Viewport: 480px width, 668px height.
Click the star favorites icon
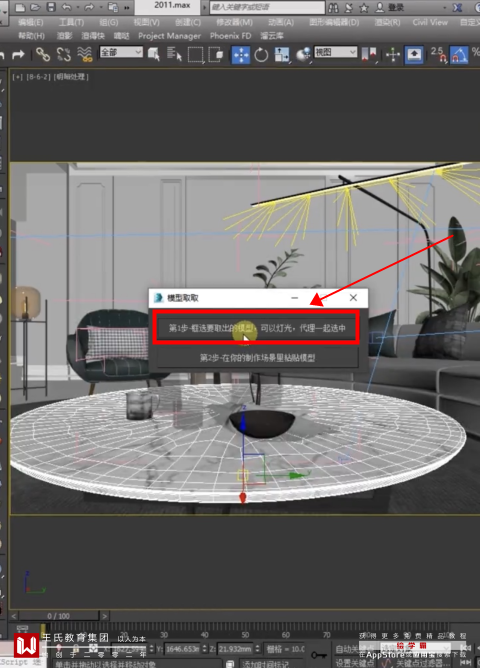[364, 8]
